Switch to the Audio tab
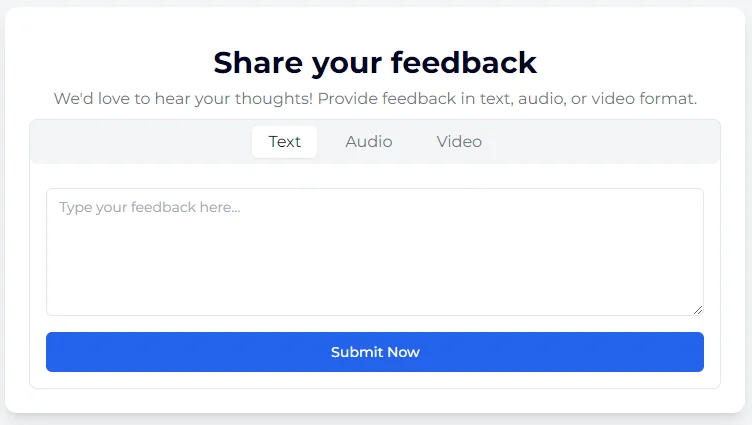The image size is (752, 425). [369, 142]
